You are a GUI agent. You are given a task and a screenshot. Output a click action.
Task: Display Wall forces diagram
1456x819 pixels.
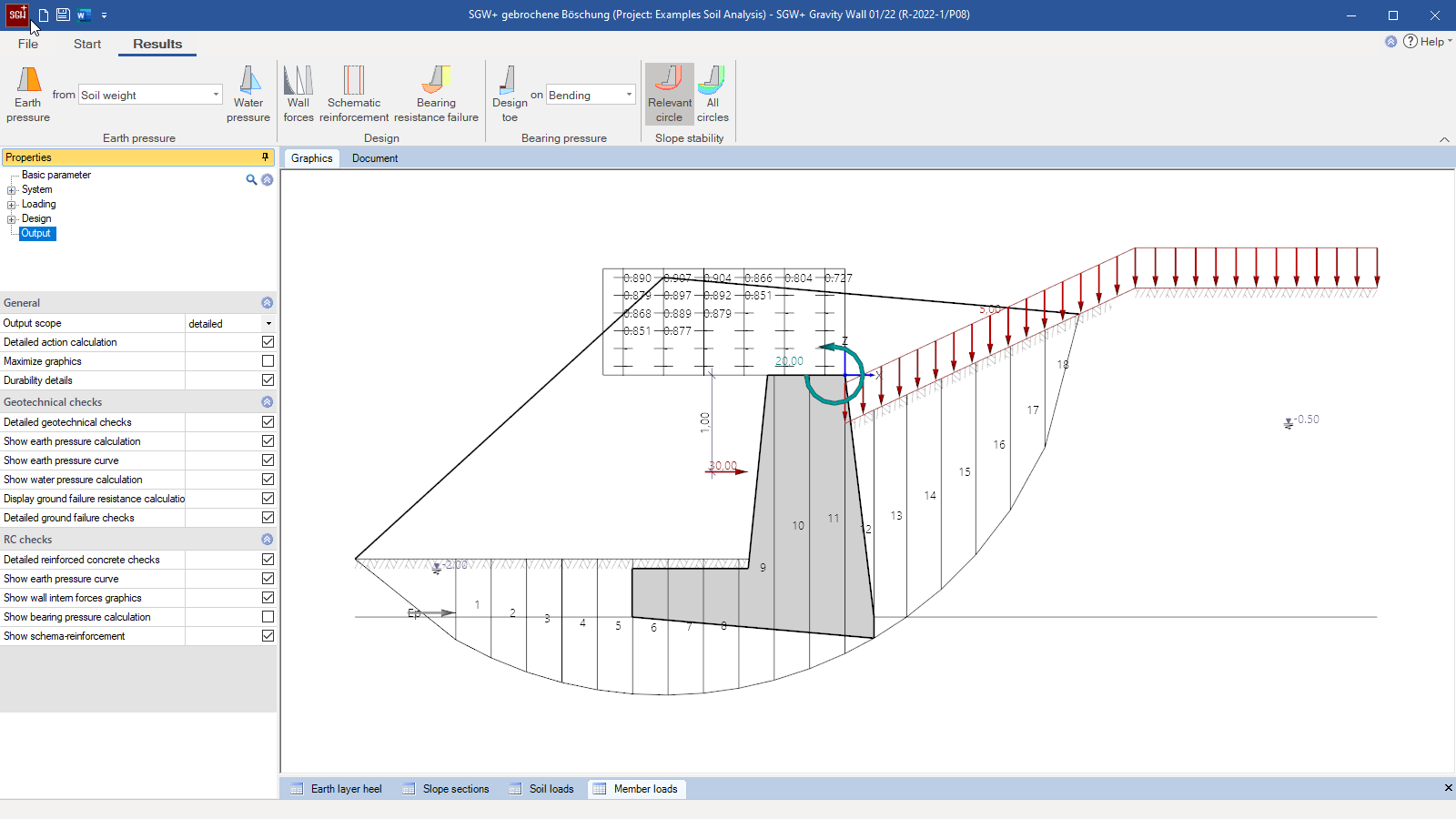[298, 94]
